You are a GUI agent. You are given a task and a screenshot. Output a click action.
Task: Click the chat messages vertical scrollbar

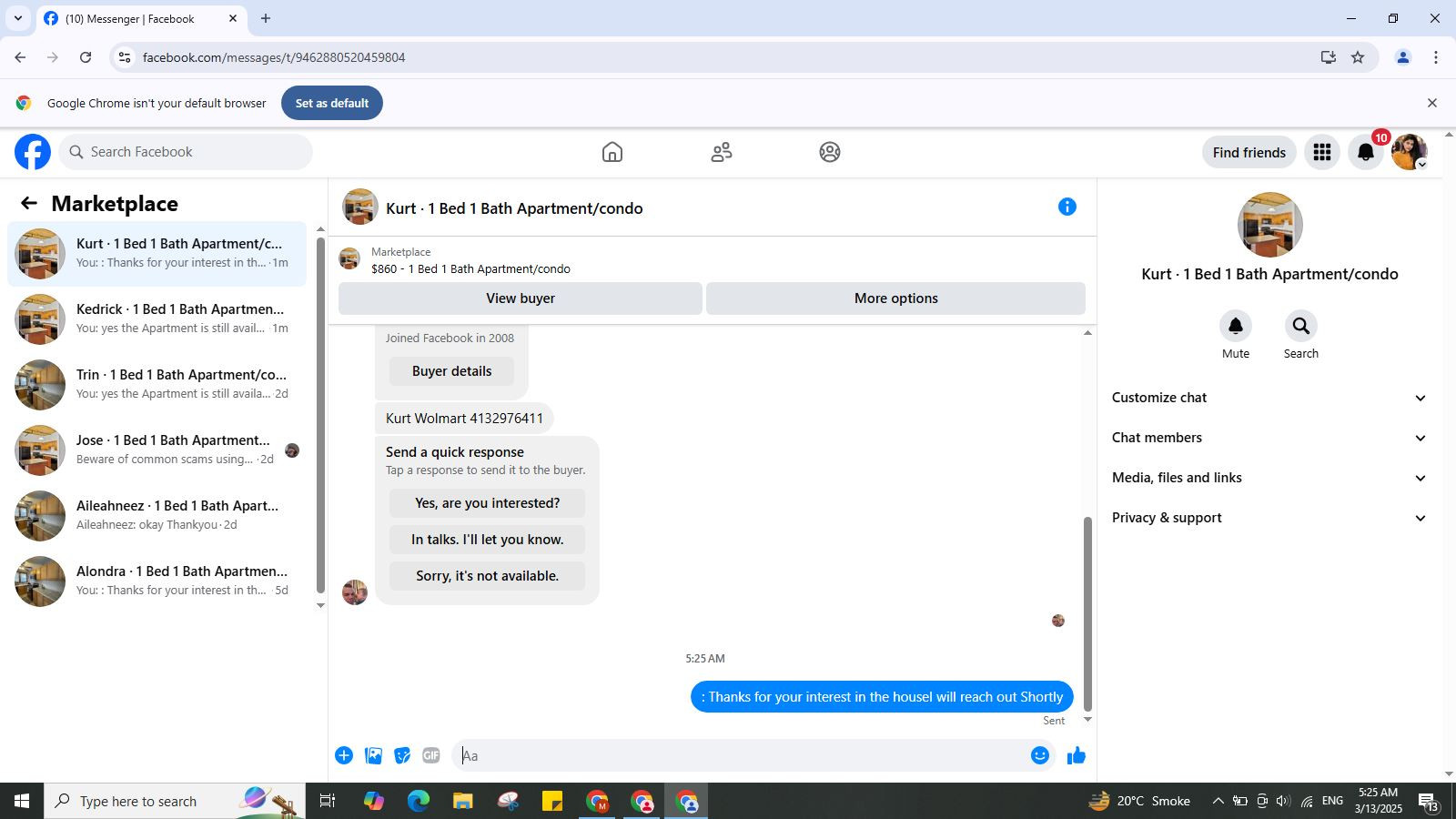[x=1087, y=614]
